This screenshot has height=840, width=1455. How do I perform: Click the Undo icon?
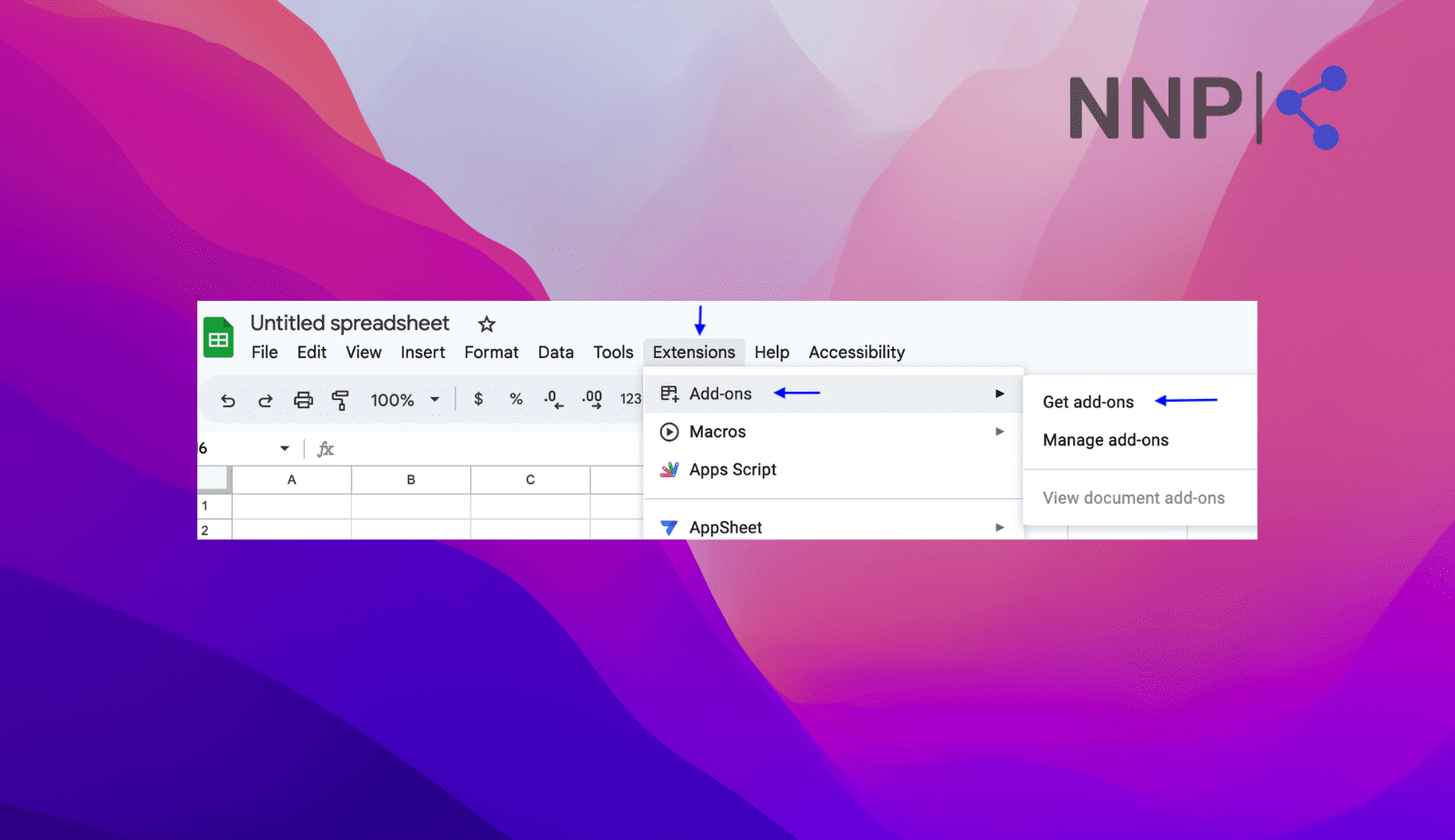click(x=228, y=400)
